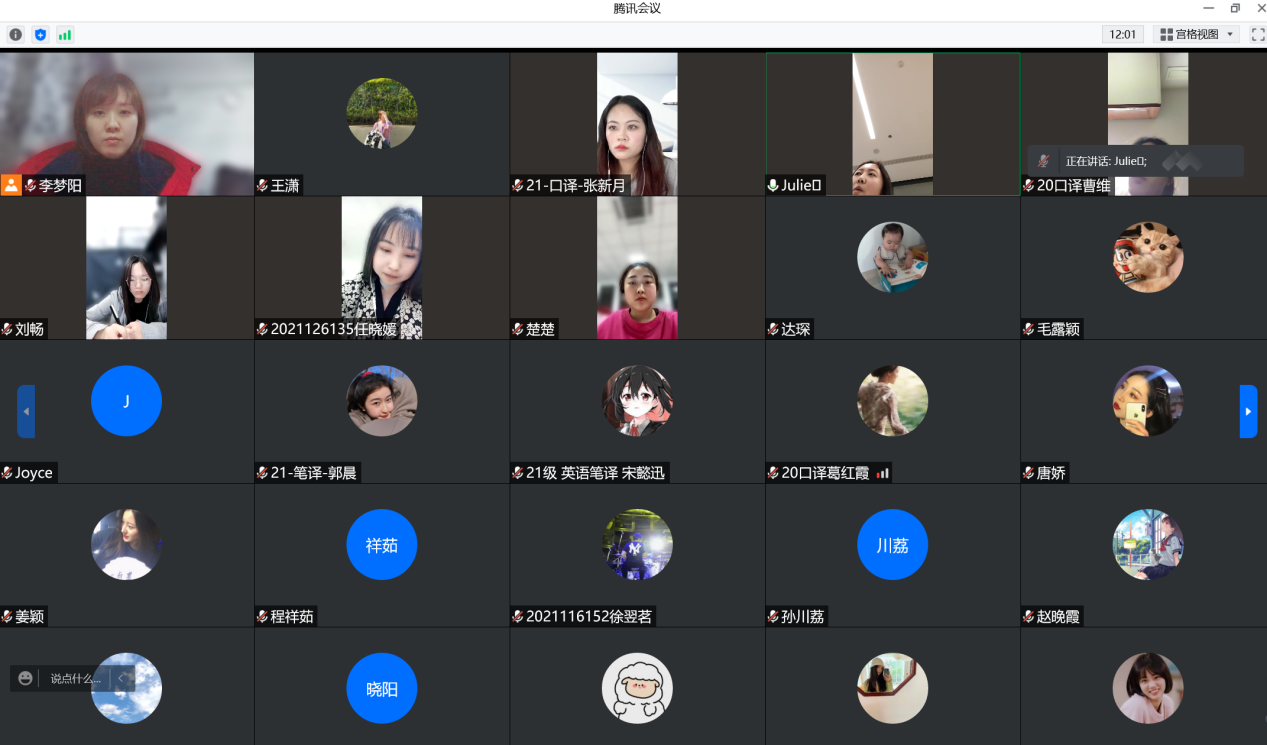Click the green microphone icon for Julie

773,185
